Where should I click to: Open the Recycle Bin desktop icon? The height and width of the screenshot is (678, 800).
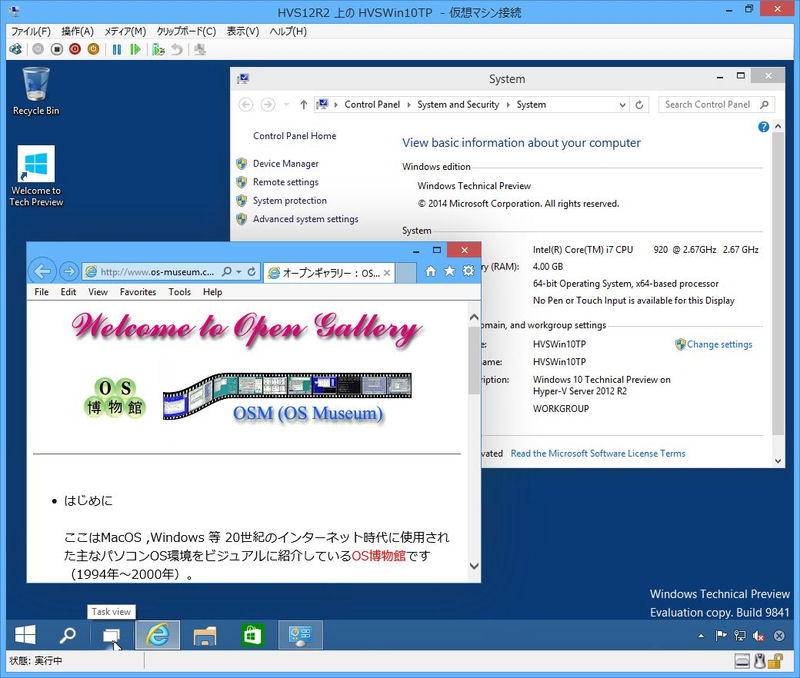tap(36, 91)
